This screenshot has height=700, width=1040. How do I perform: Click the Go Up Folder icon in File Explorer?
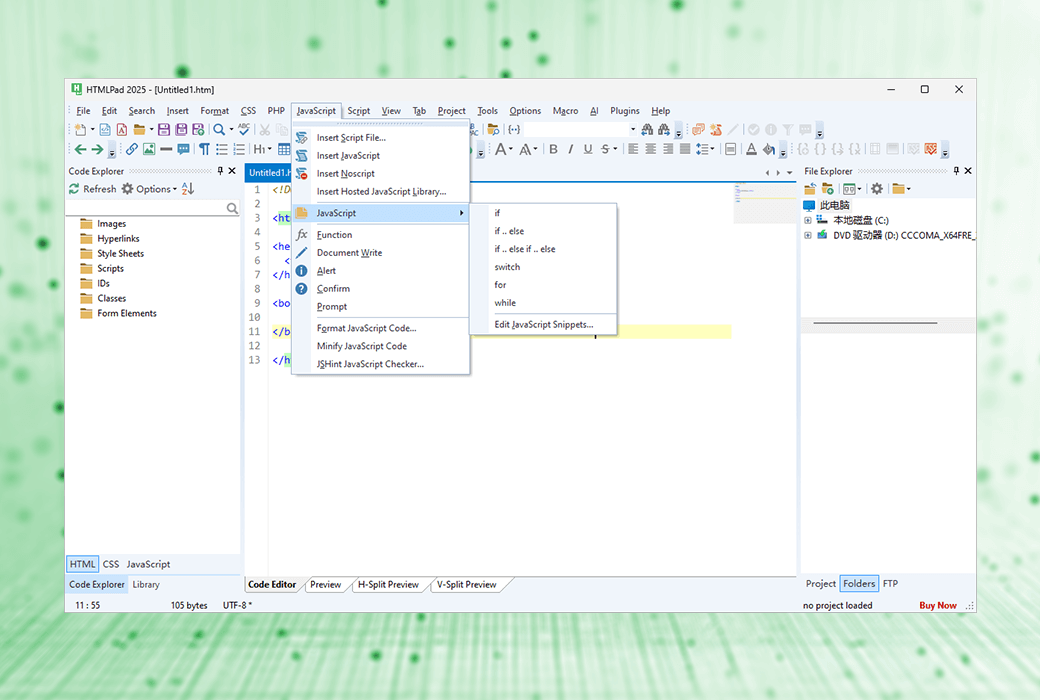point(810,189)
